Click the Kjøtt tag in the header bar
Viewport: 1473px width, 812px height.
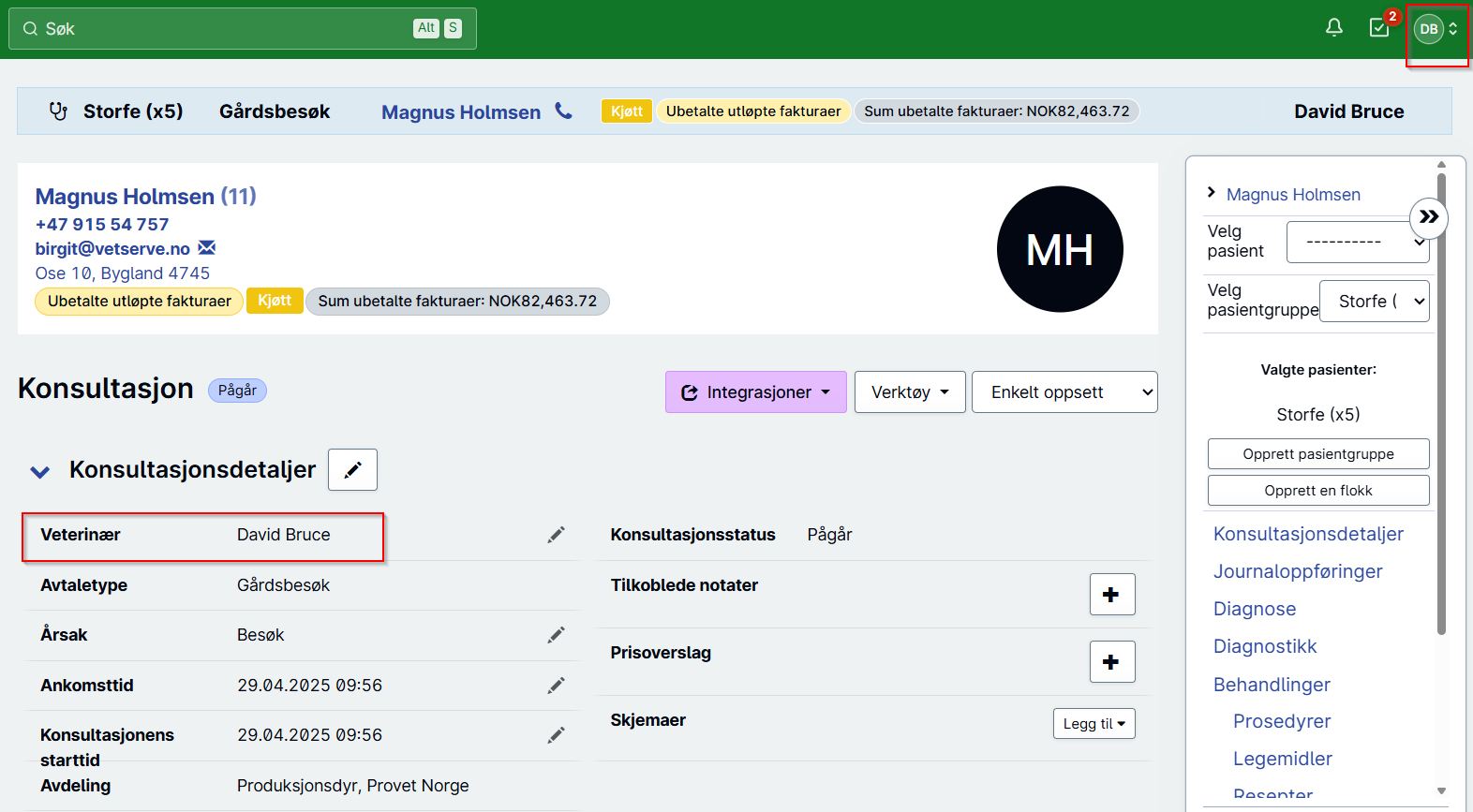click(x=627, y=111)
